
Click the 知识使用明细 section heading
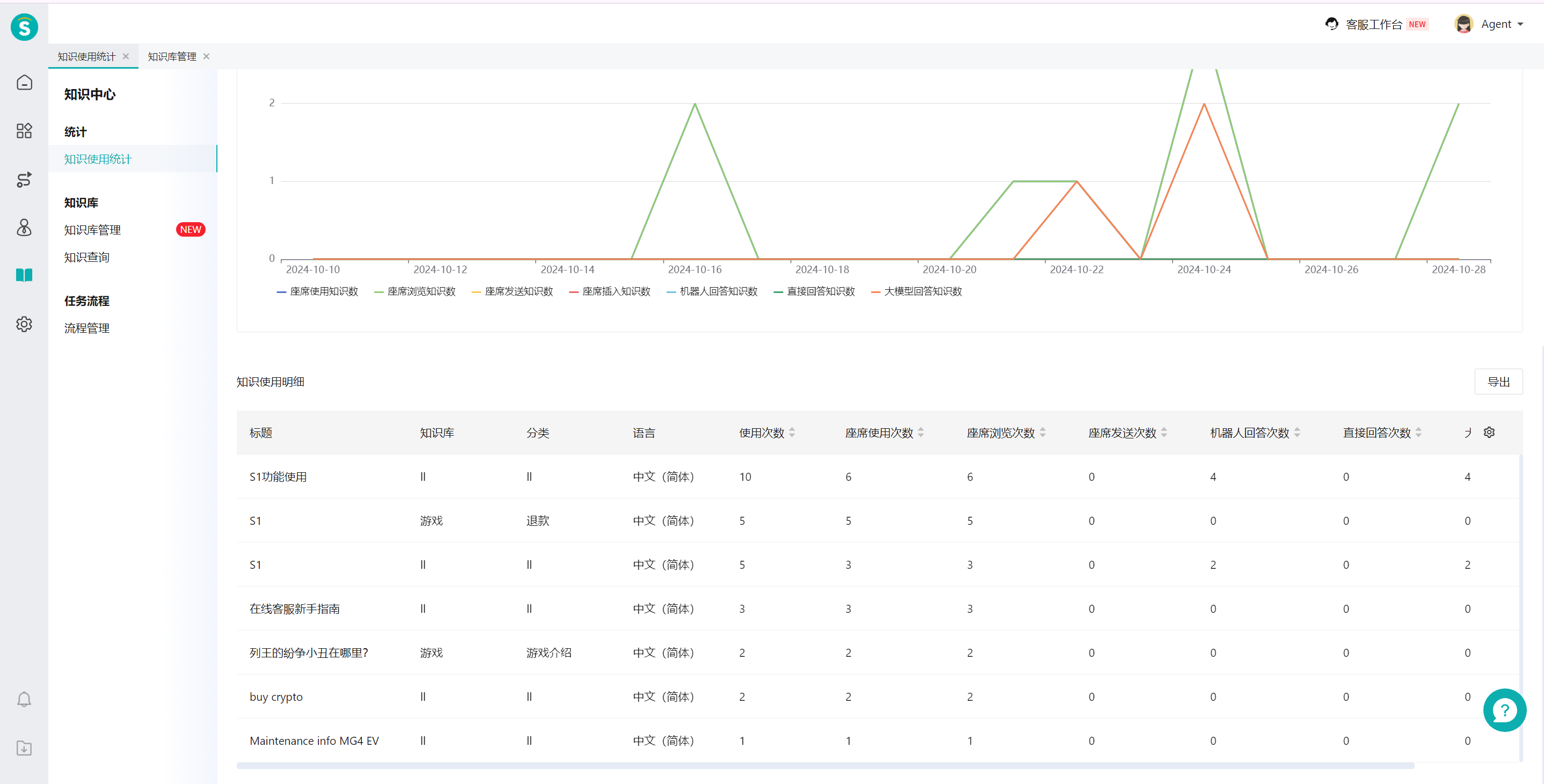271,382
